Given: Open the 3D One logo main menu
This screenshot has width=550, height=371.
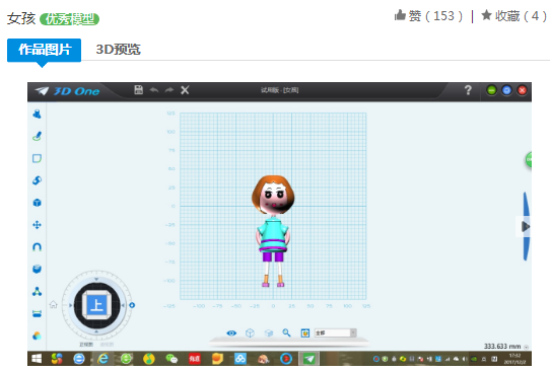Looking at the screenshot, I should (68, 92).
